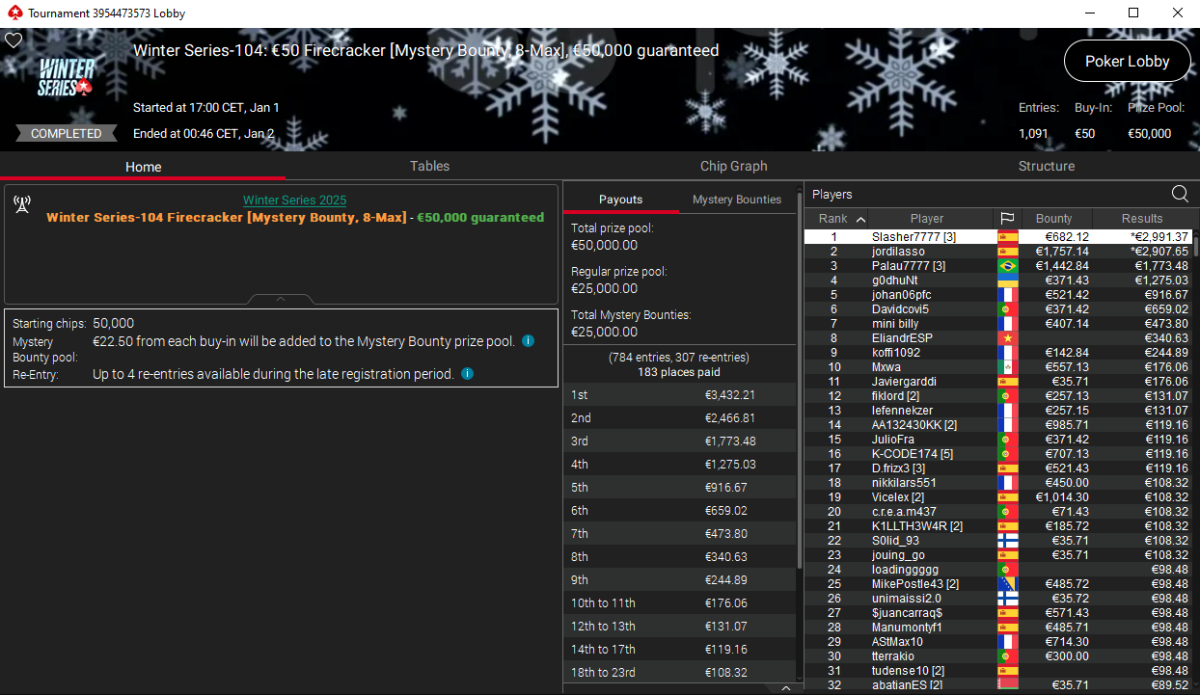Open the player search magnifier icon
This screenshot has width=1200, height=695.
coord(1180,194)
